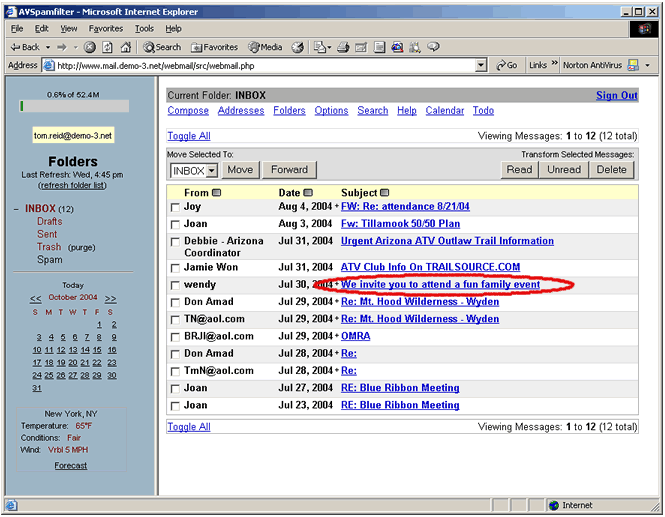Click the browser Stop button
Screen dimensions: 665x517
[90, 47]
